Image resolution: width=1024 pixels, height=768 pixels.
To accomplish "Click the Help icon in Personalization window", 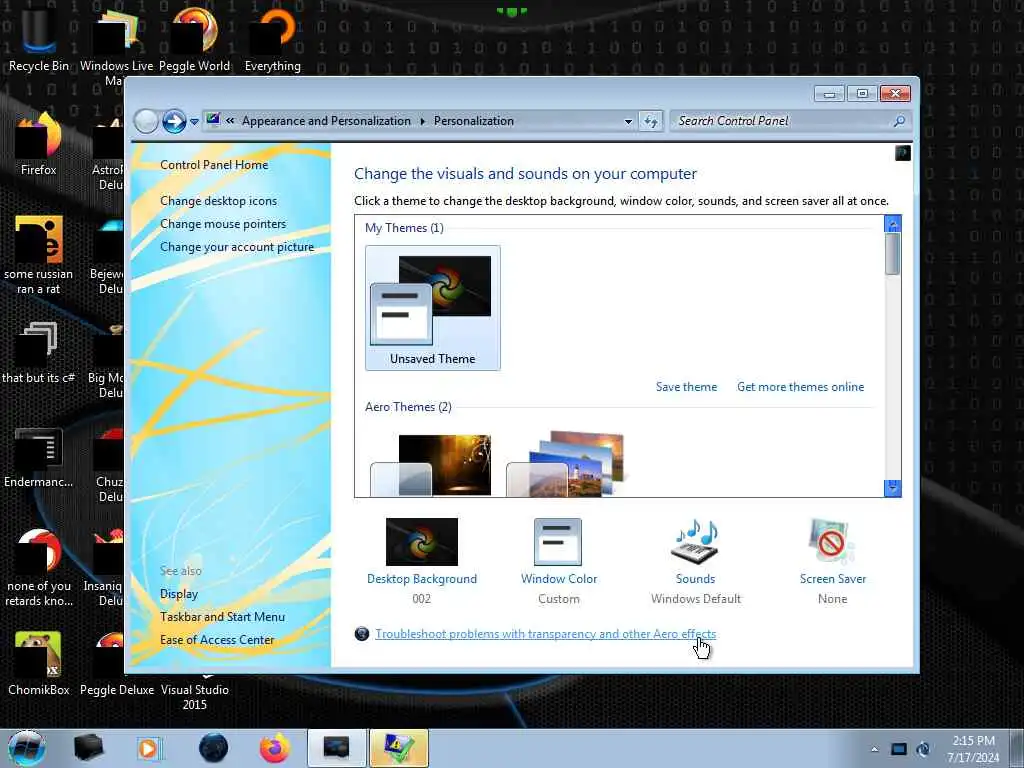I will [903, 153].
